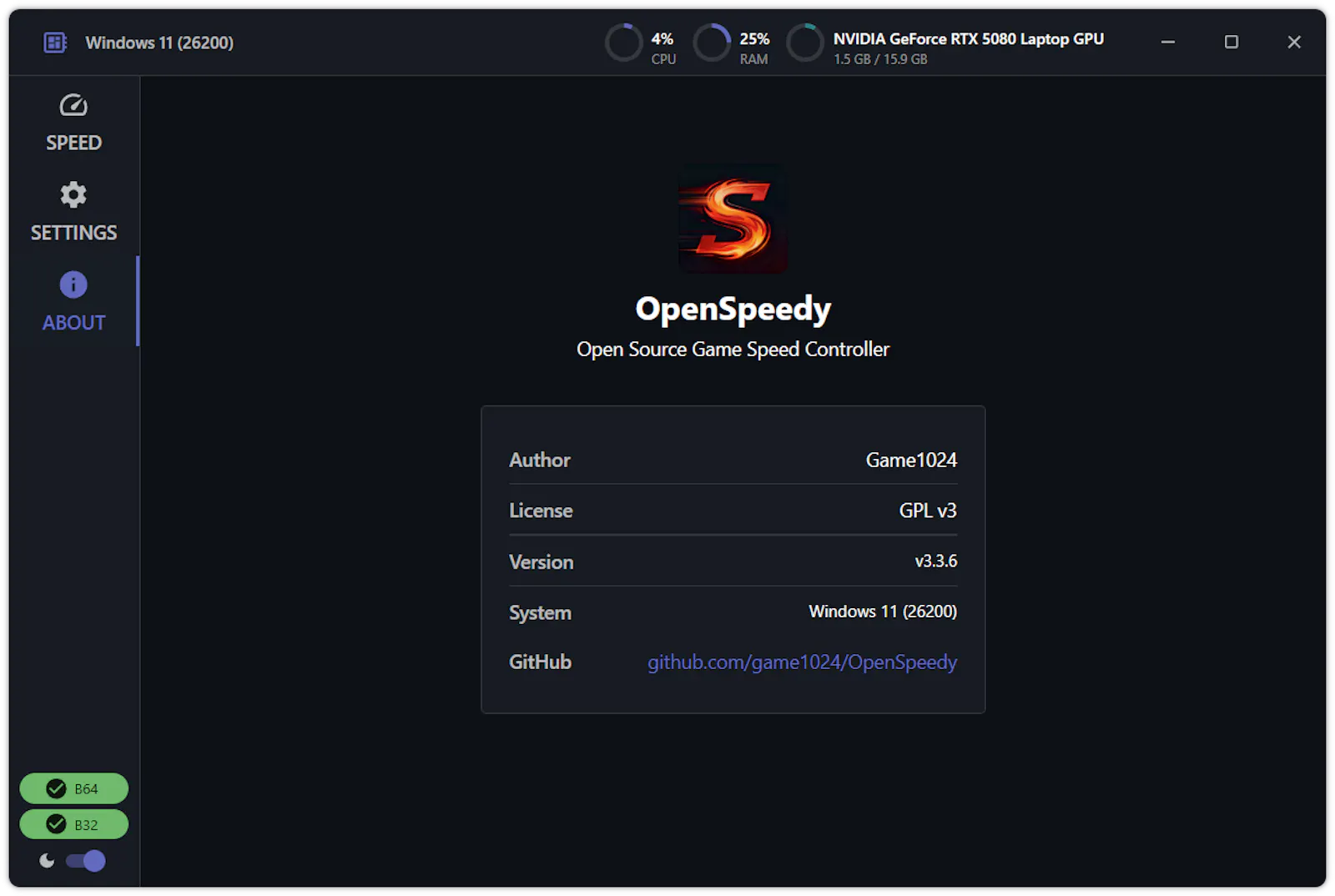Open the SETTINGS page
Screen dimensions: 1335x896
click(x=73, y=212)
